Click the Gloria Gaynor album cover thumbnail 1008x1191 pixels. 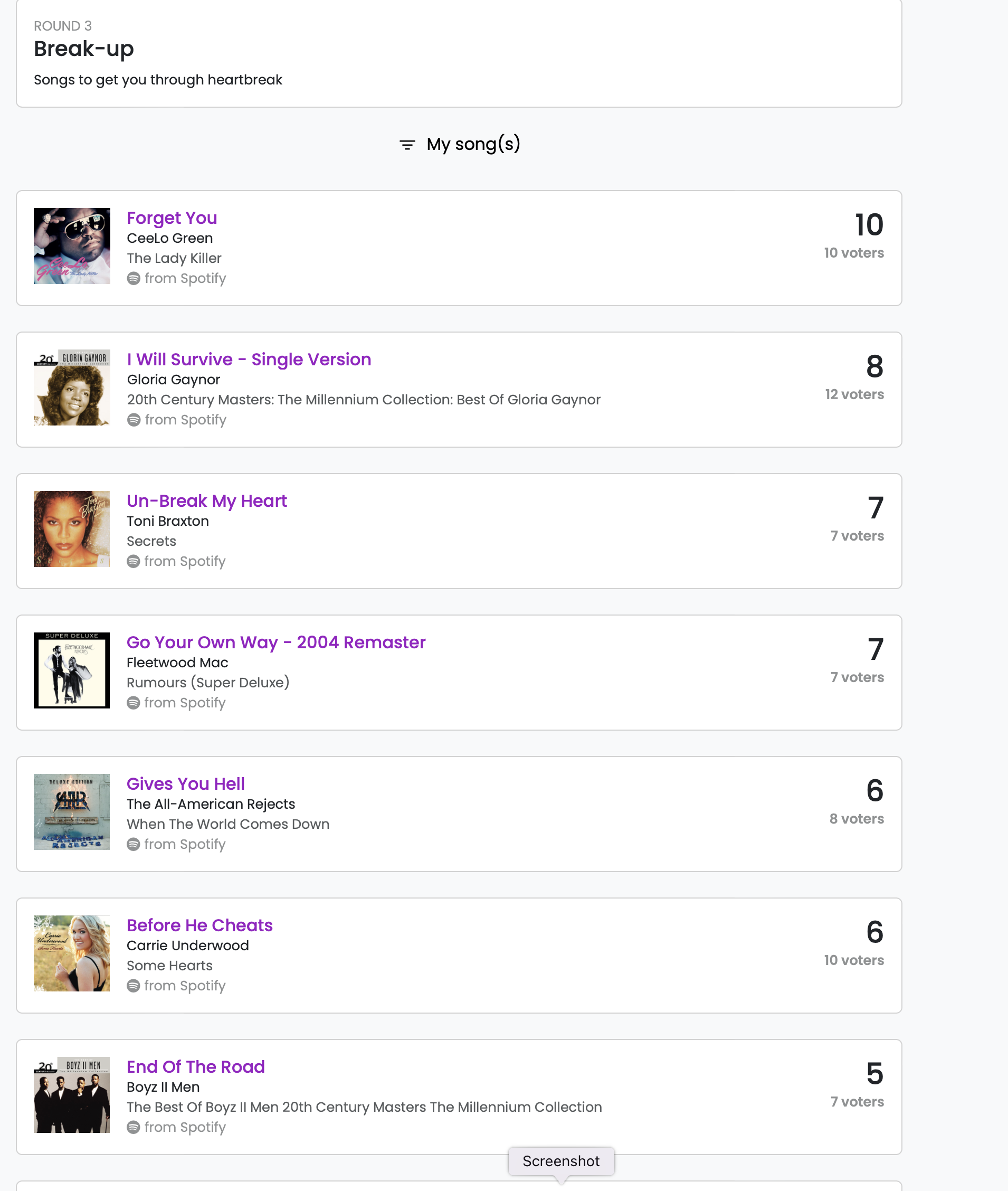point(72,387)
